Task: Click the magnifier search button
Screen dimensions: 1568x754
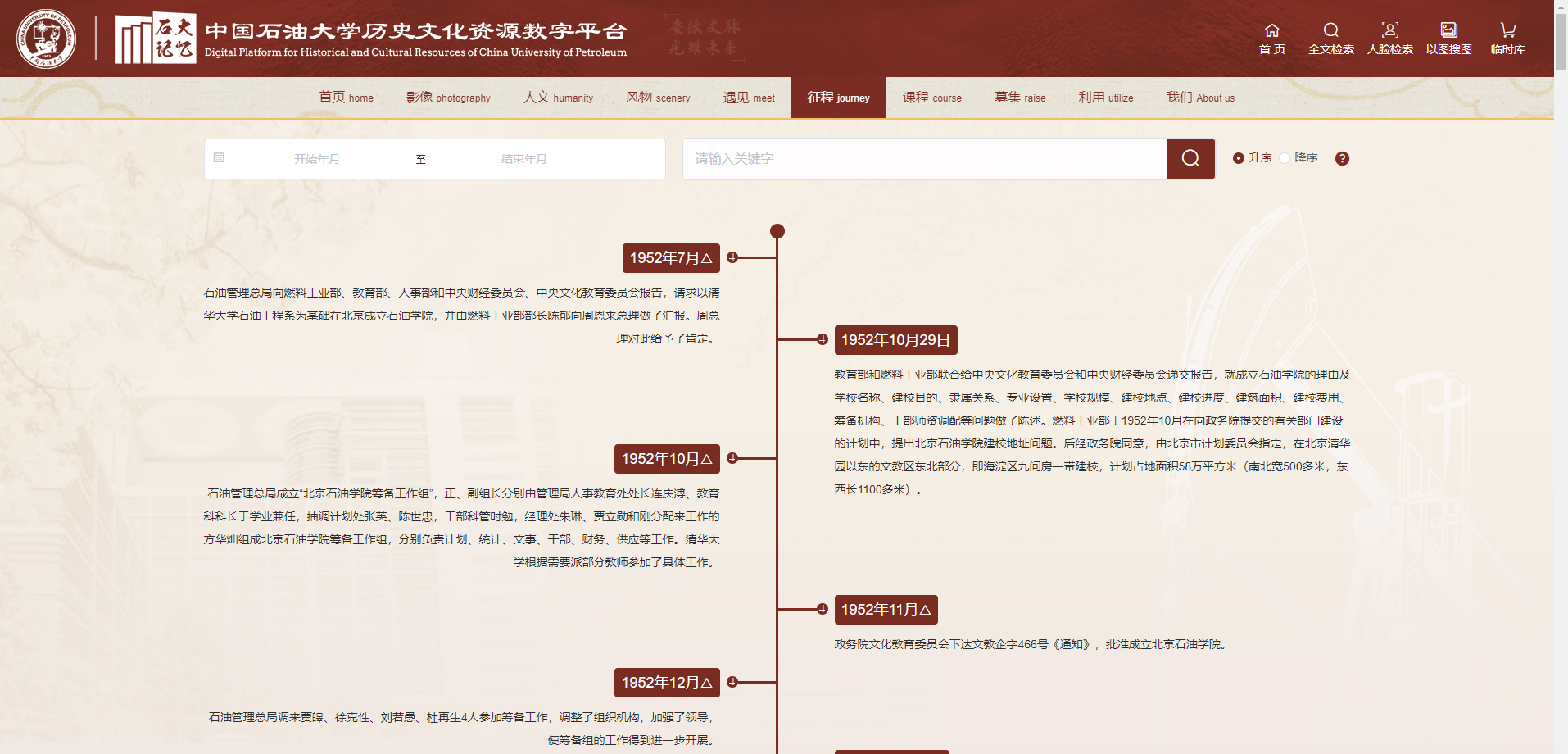Action: pyautogui.click(x=1190, y=158)
